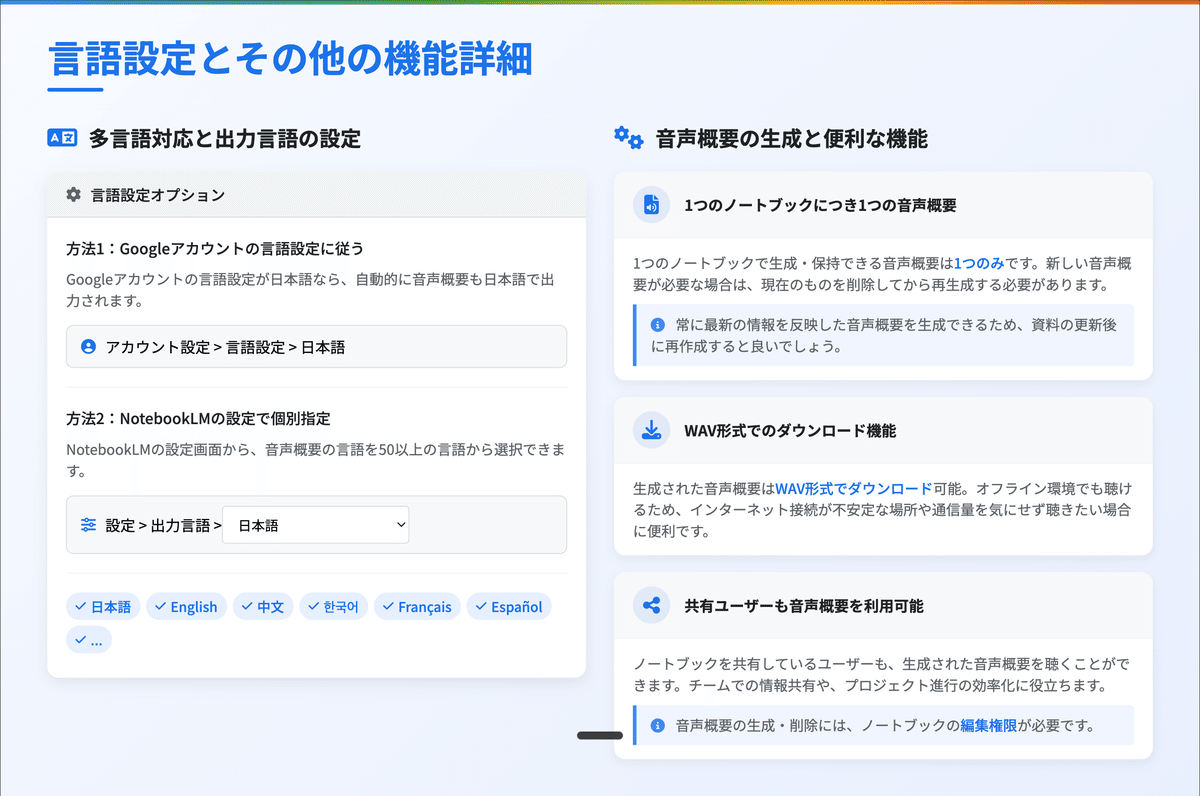Viewport: 1200px width, 796px height.
Task: Expand the "..." chip for more languages
Action: pyautogui.click(x=88, y=639)
